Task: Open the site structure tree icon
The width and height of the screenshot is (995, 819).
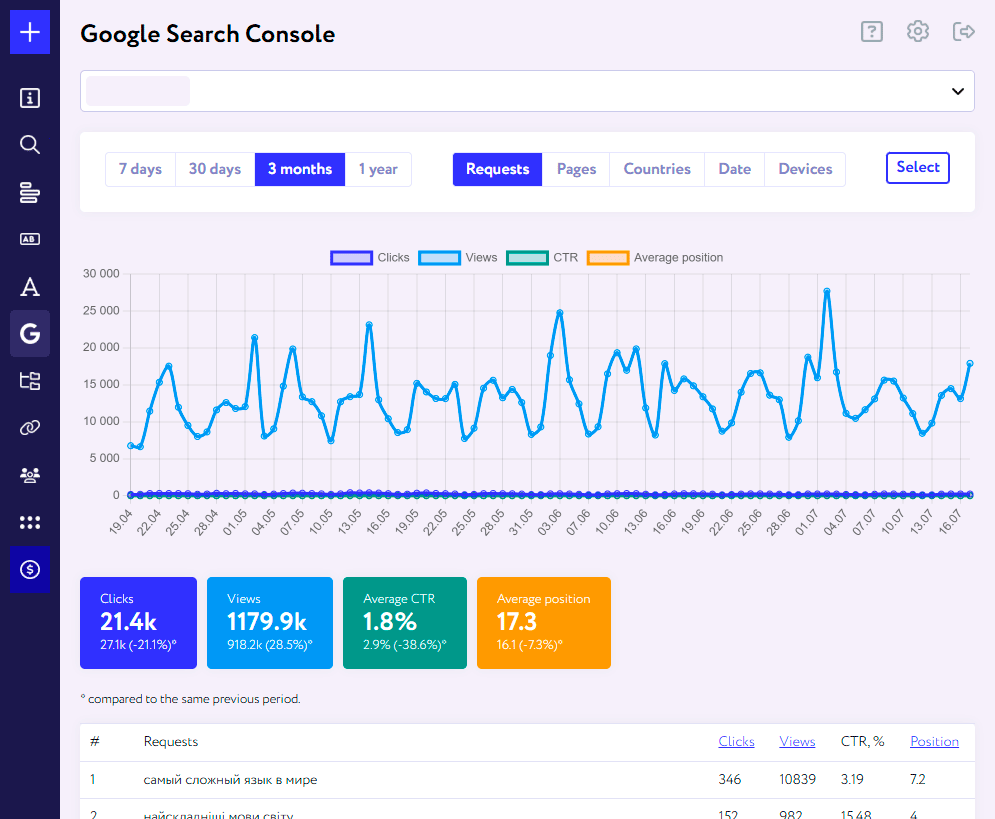Action: click(x=30, y=381)
